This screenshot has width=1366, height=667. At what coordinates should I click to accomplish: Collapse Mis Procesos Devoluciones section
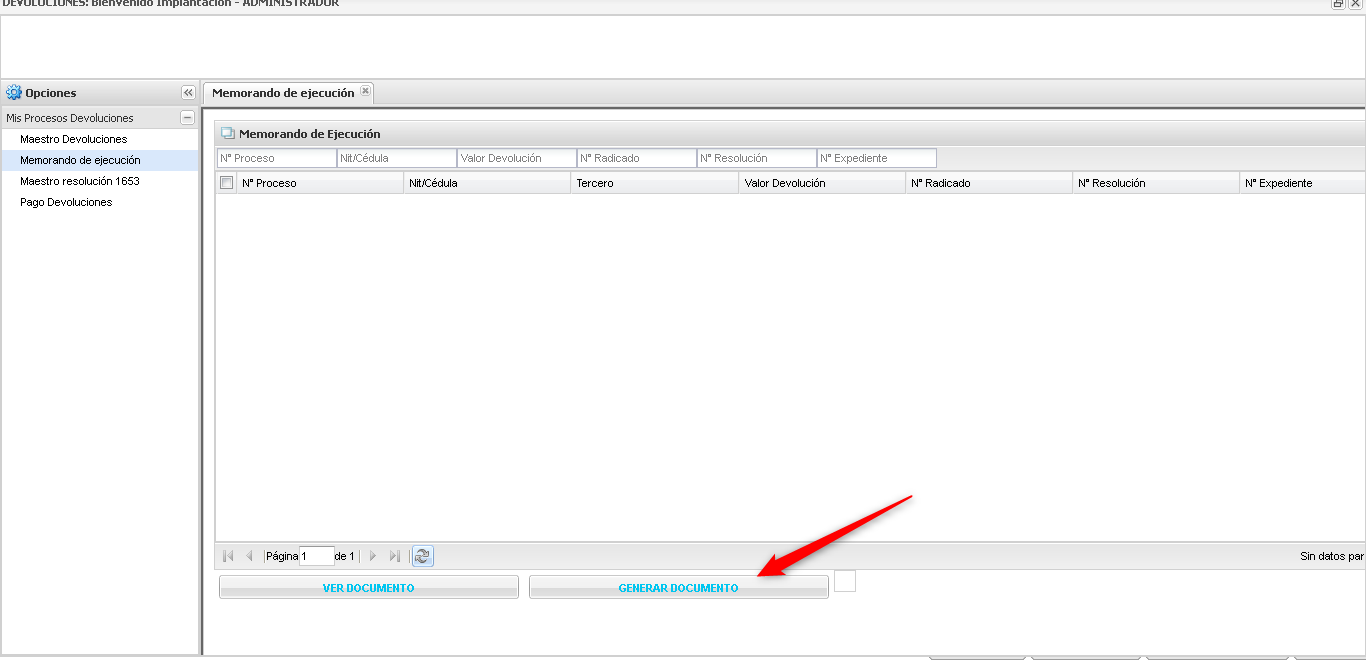[187, 118]
